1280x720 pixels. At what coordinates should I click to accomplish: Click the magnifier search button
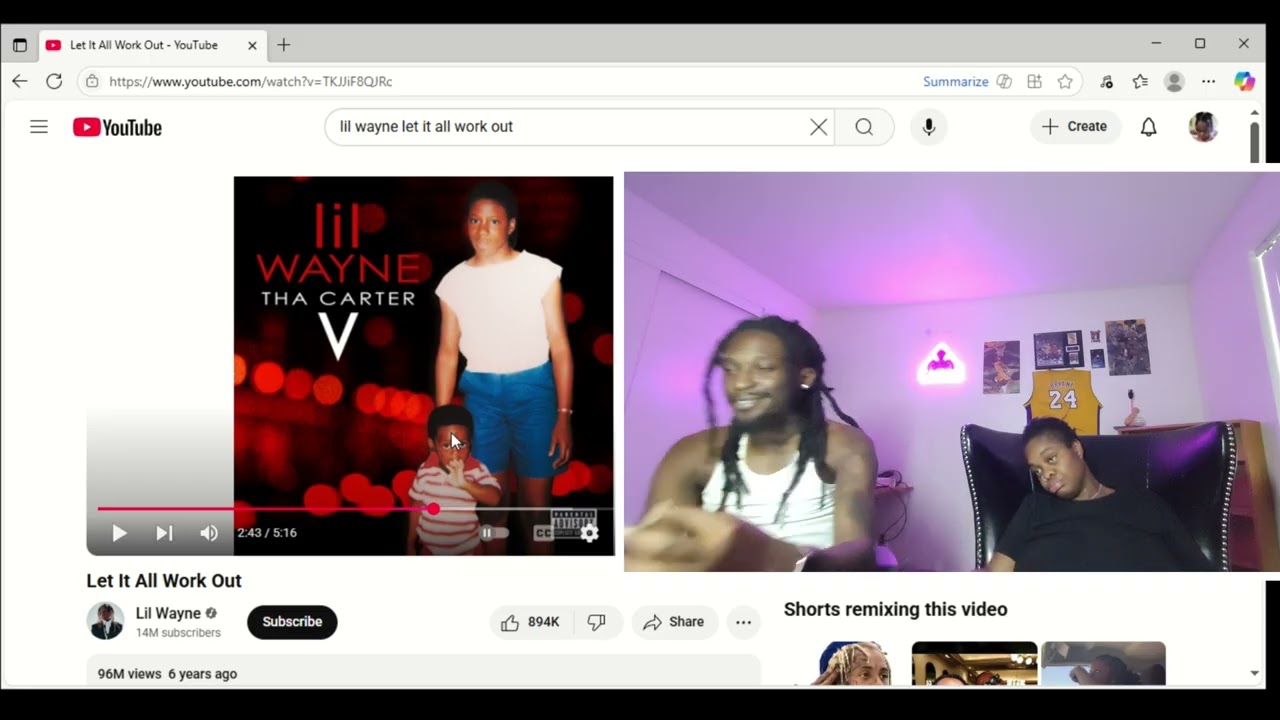point(864,127)
